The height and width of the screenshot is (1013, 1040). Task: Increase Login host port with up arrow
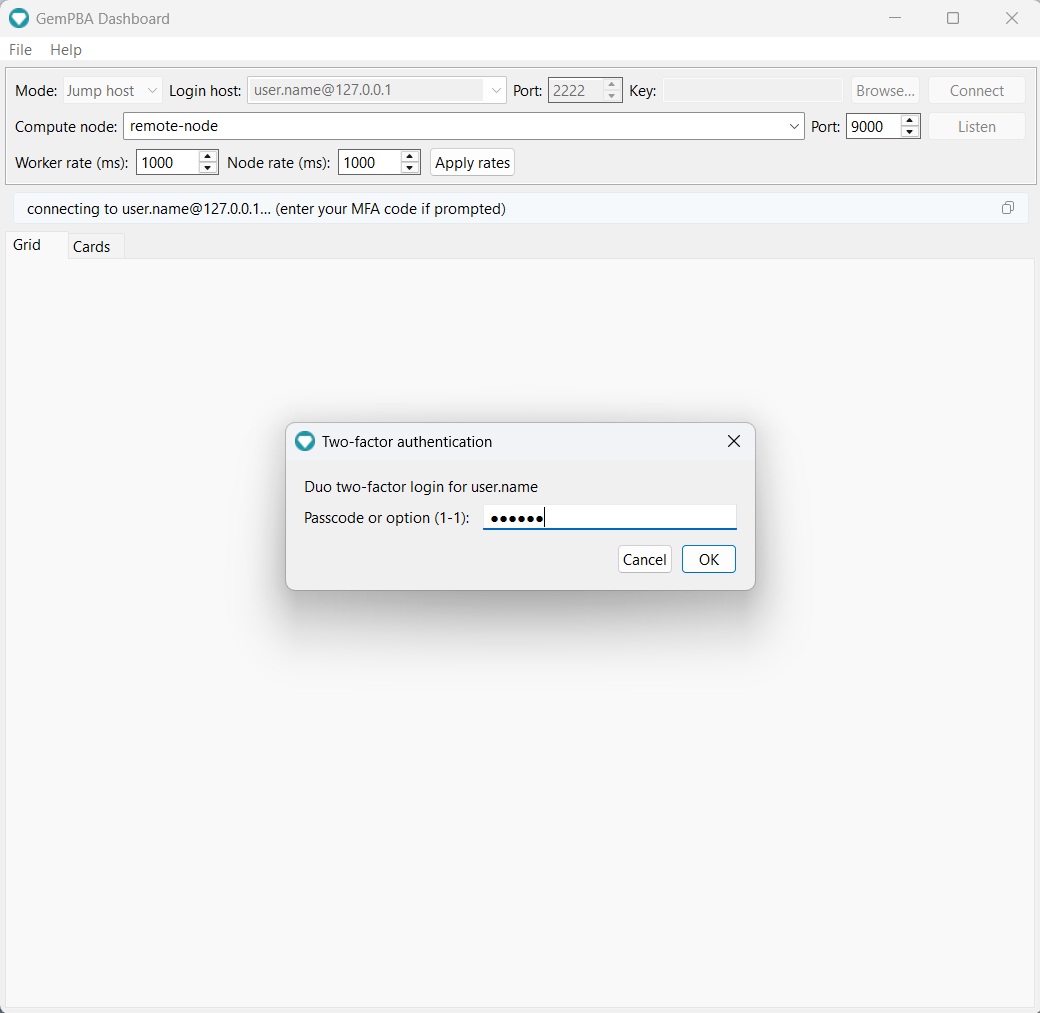[x=612, y=85]
